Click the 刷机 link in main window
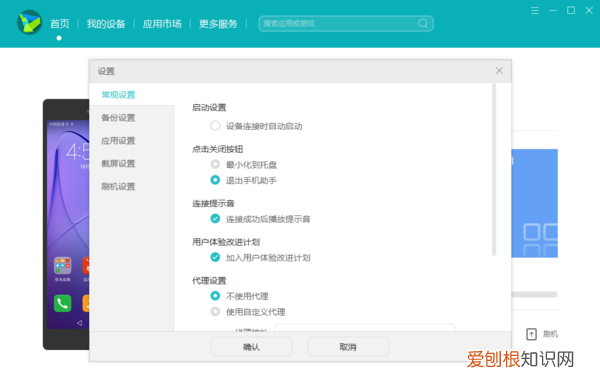The image size is (600, 378). pyautogui.click(x=550, y=334)
